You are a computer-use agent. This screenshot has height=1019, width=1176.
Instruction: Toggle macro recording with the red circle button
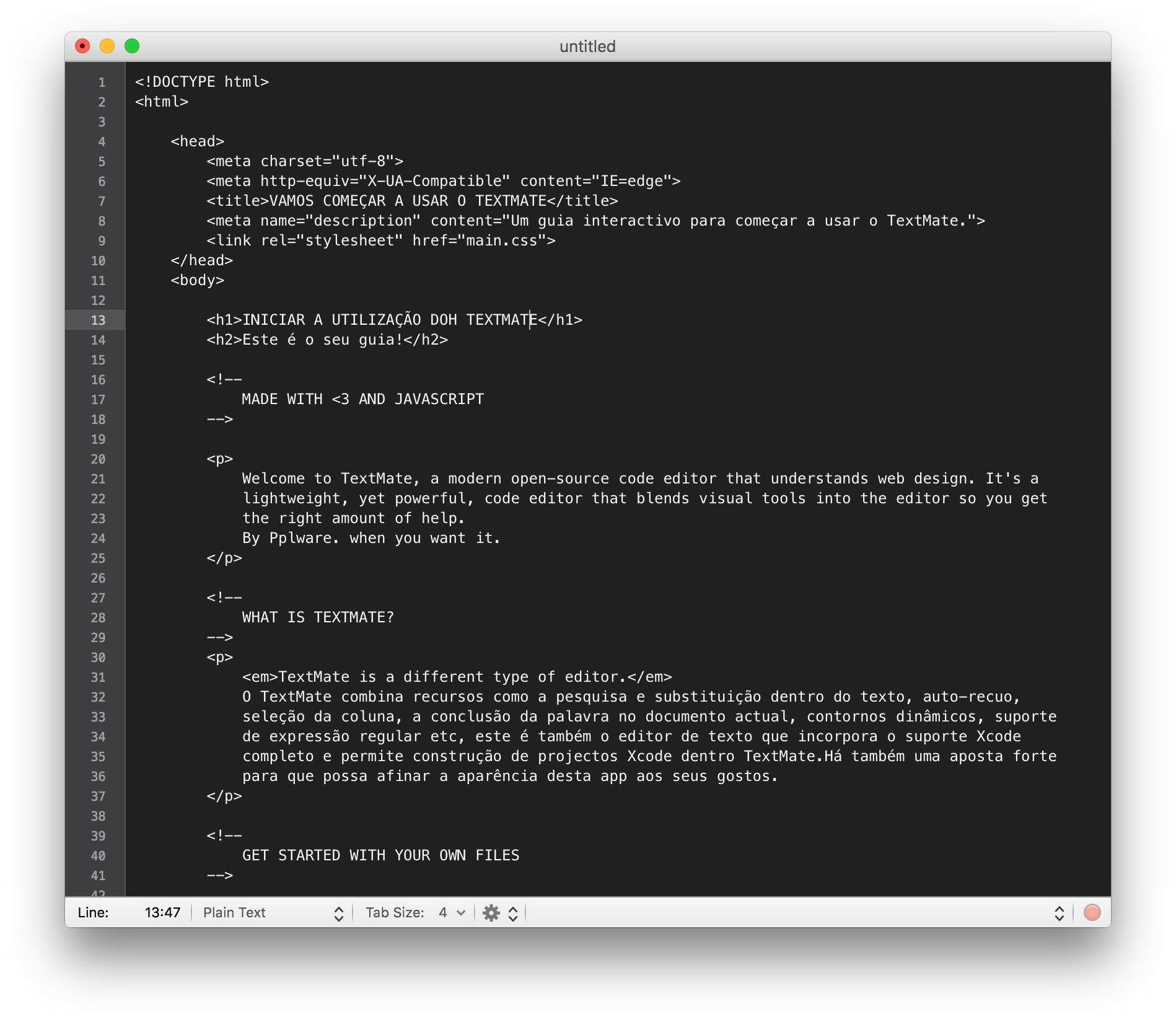click(x=1091, y=912)
